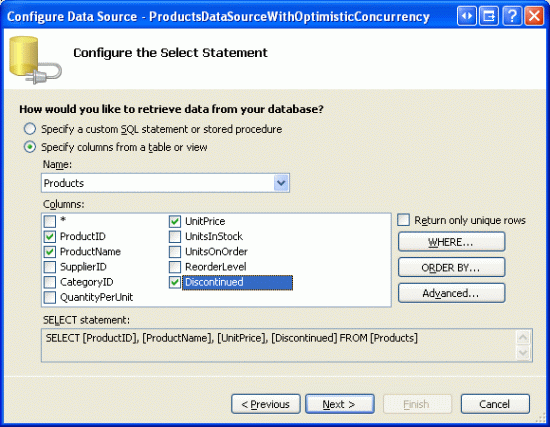Open the ORDER BY button
The width and height of the screenshot is (550, 427).
[451, 267]
